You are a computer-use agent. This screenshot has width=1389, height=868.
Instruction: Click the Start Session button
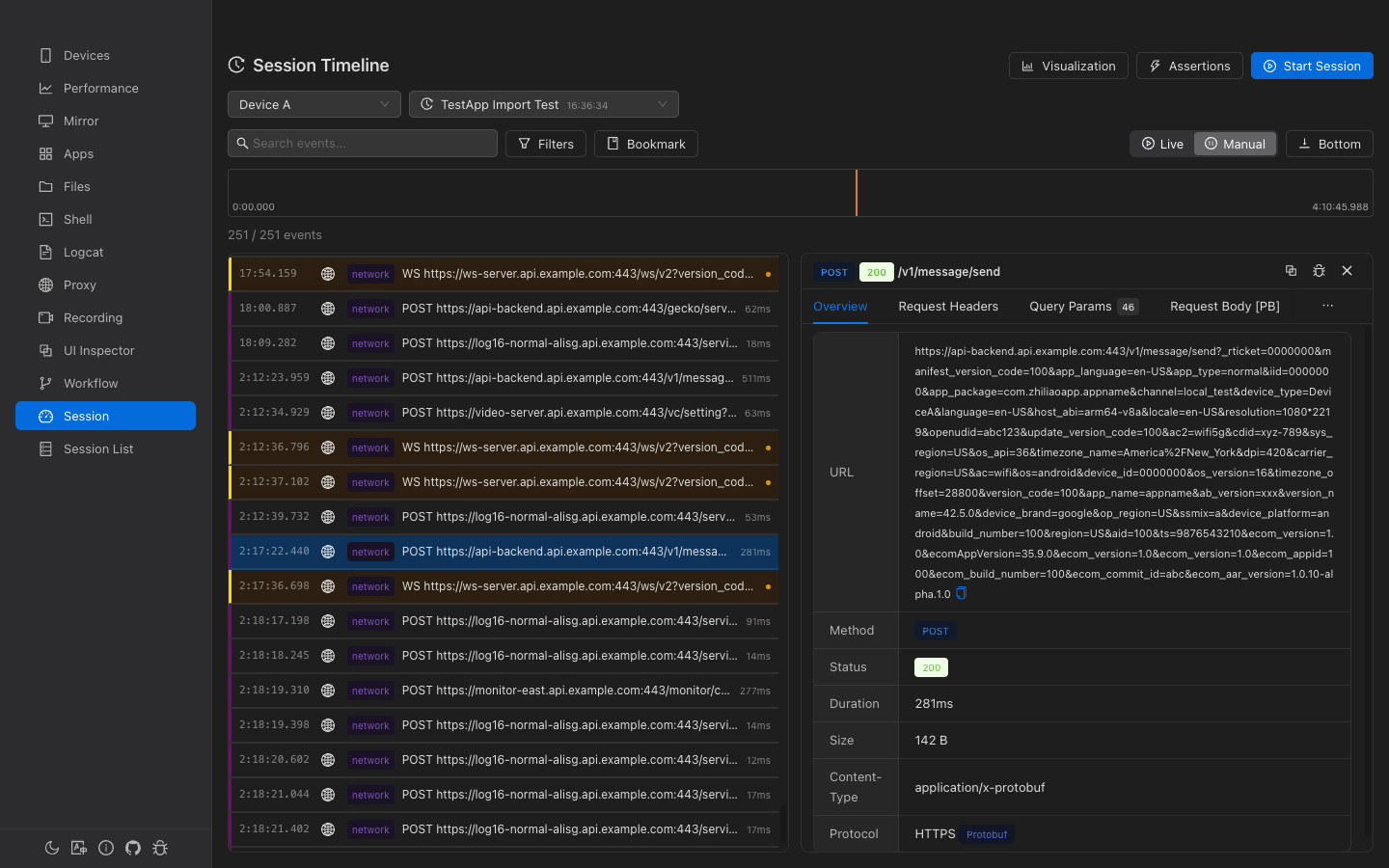tap(1312, 66)
